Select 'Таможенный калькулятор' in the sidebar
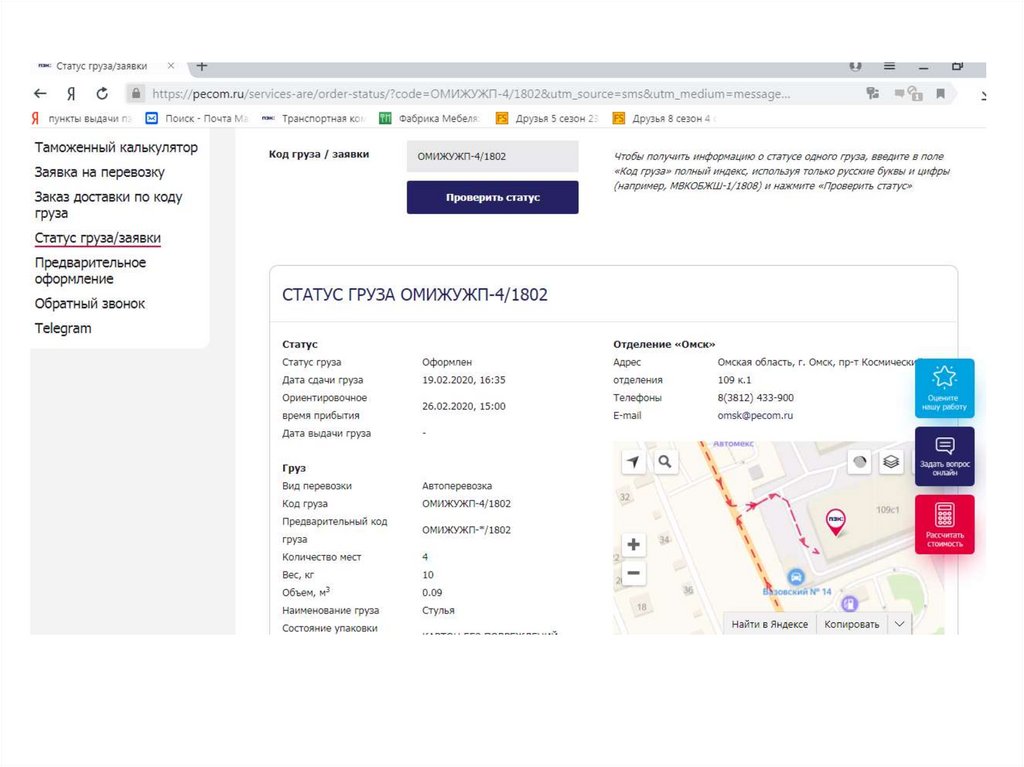The width and height of the screenshot is (1024, 767). [x=116, y=148]
